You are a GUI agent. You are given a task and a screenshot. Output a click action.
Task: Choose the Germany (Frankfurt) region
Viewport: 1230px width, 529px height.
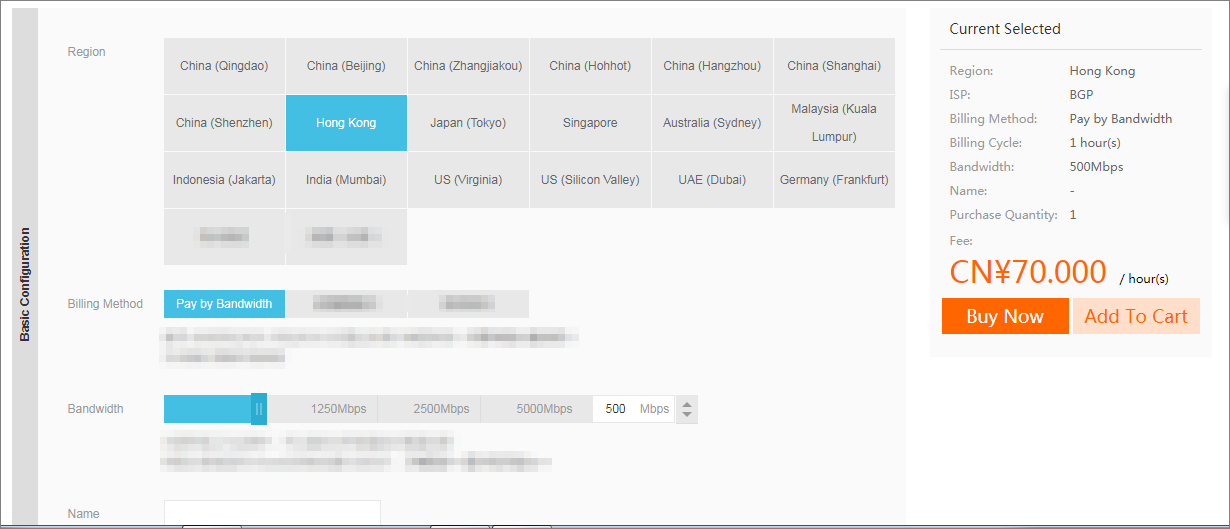[x=834, y=180]
